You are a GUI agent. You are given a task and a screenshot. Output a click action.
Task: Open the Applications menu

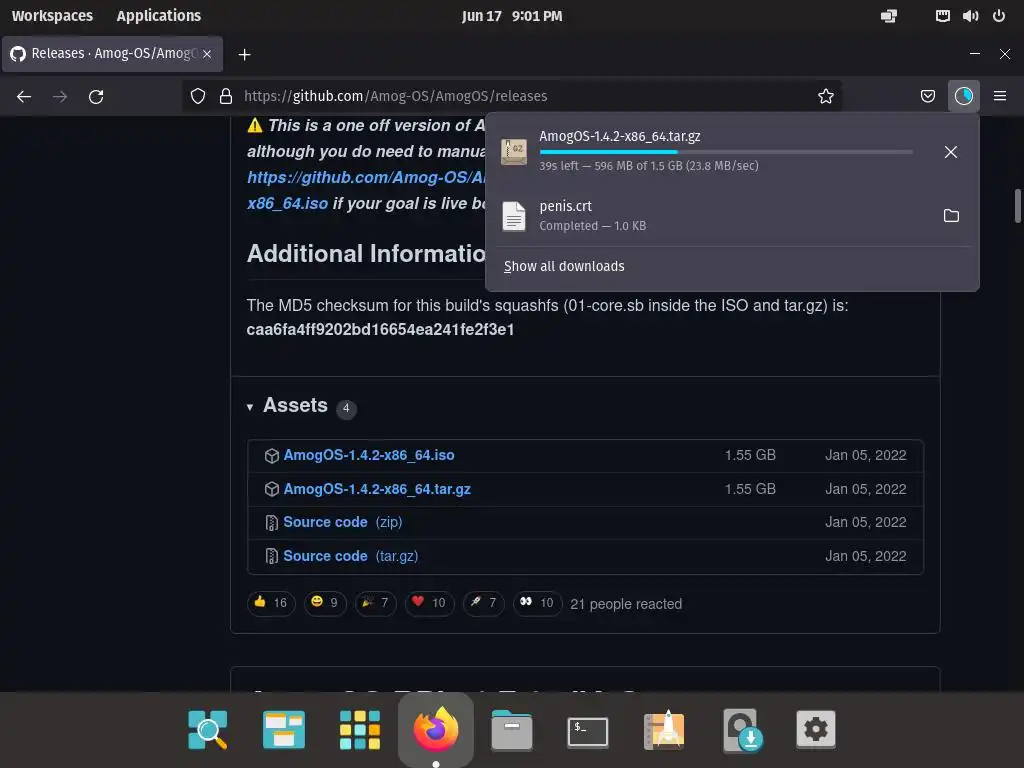159,16
